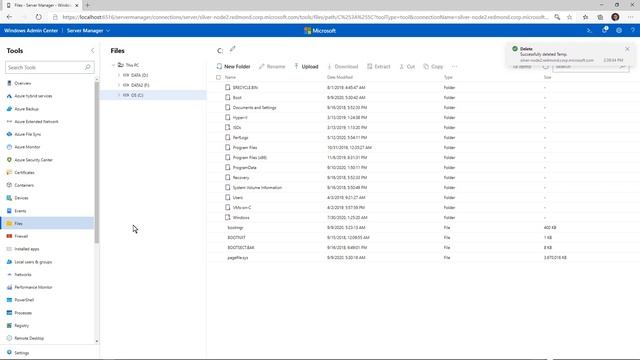Open PowerShell console icon in header
The width and height of the screenshot is (640, 360).
point(589,31)
